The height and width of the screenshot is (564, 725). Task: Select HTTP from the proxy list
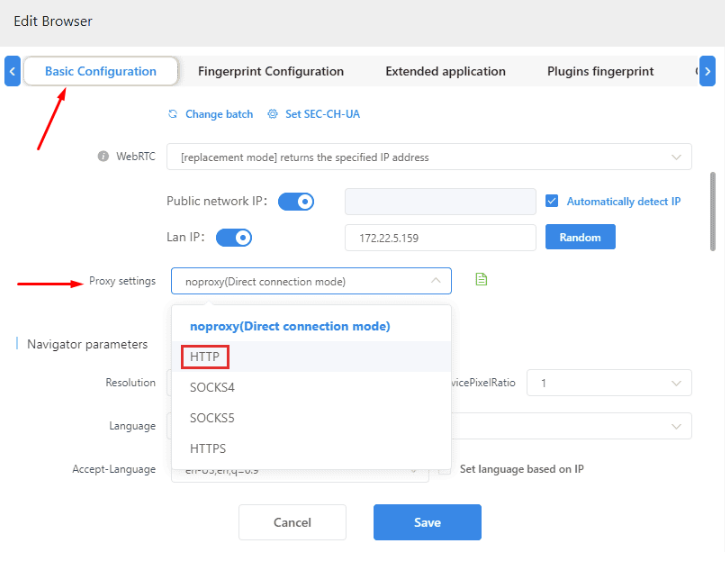pos(205,356)
